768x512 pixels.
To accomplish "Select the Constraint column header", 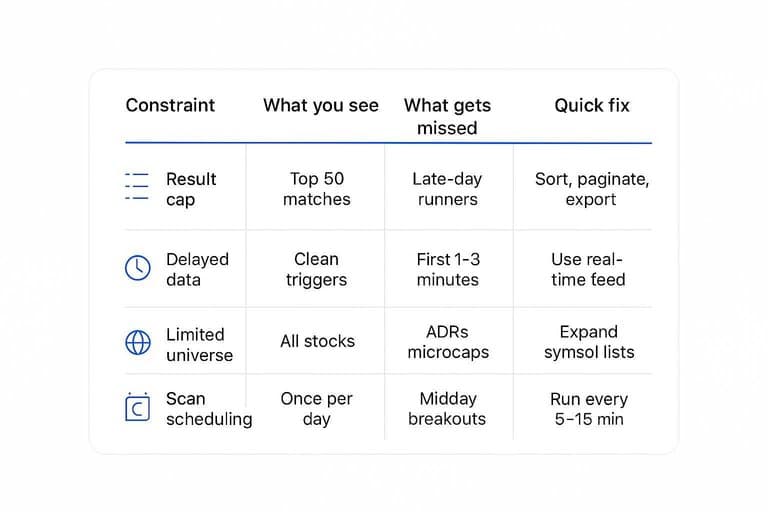I will click(170, 105).
